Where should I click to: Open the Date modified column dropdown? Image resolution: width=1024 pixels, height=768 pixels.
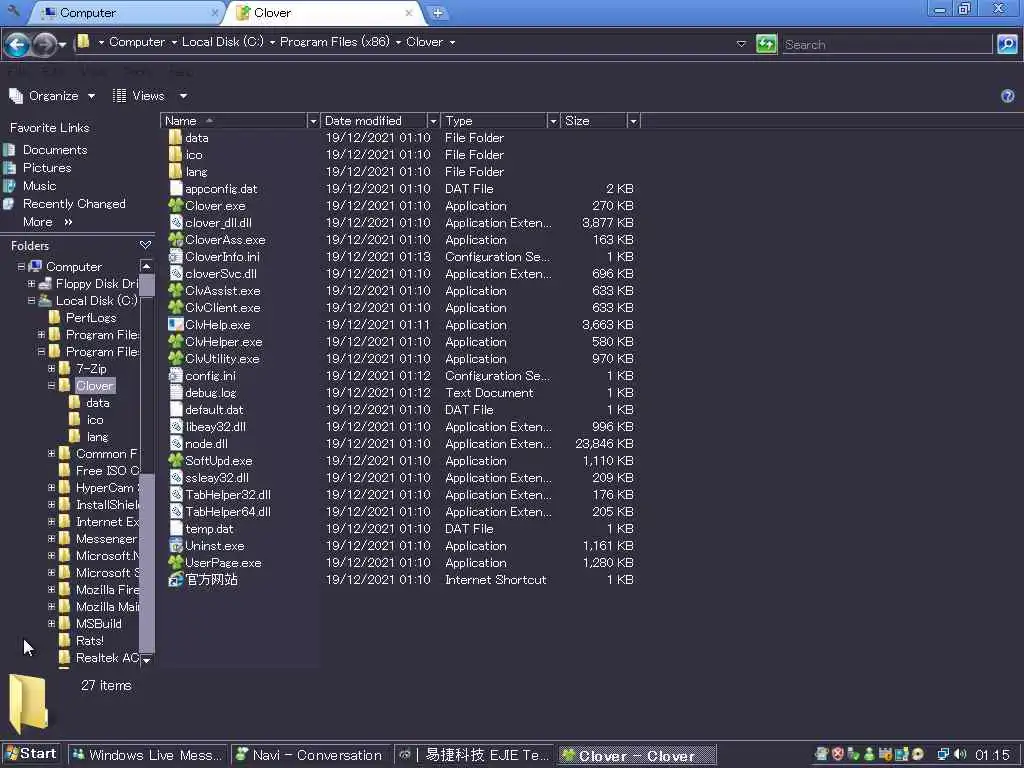[x=433, y=121]
